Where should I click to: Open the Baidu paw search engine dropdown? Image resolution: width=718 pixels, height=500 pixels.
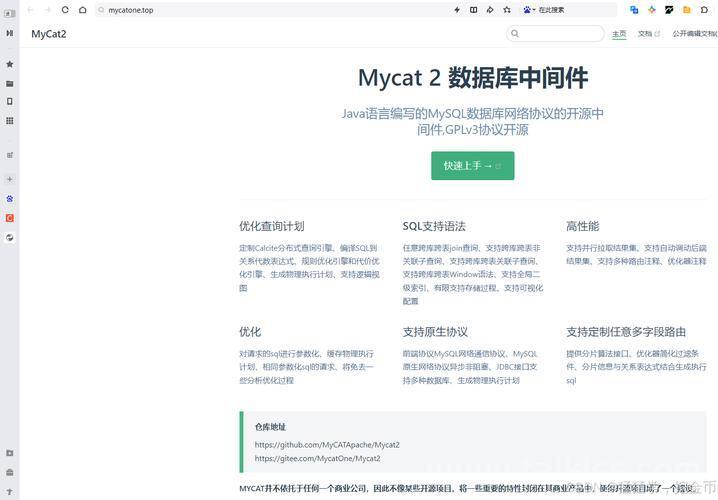[x=529, y=10]
